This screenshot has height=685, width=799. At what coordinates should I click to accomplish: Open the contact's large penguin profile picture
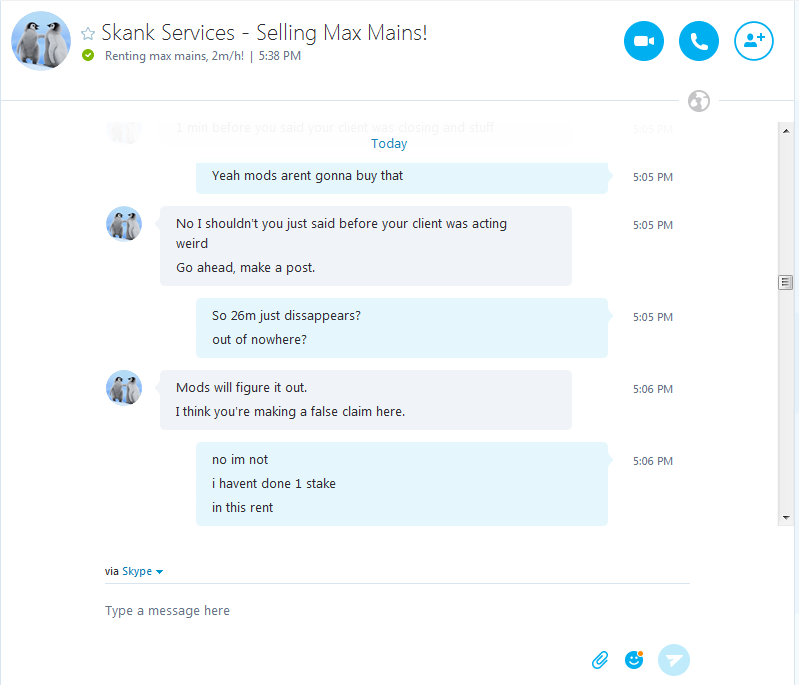point(41,41)
